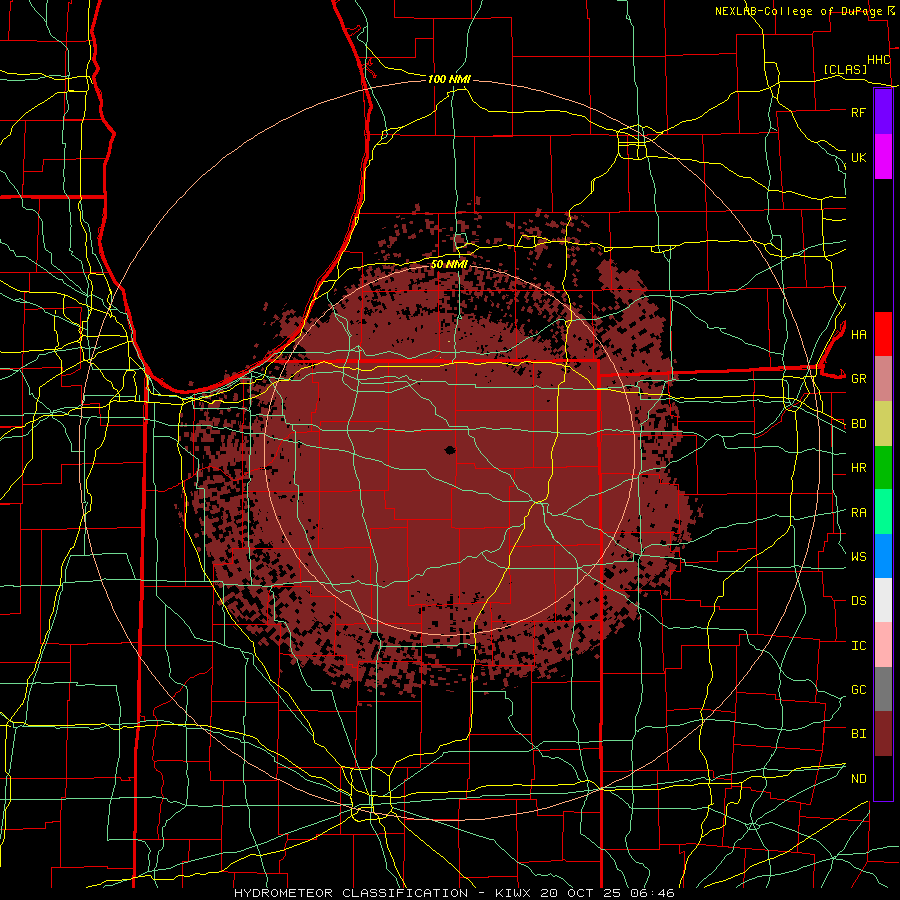Click the NEXLAB-College of DuPage credit text
The width and height of the screenshot is (900, 900).
[799, 11]
